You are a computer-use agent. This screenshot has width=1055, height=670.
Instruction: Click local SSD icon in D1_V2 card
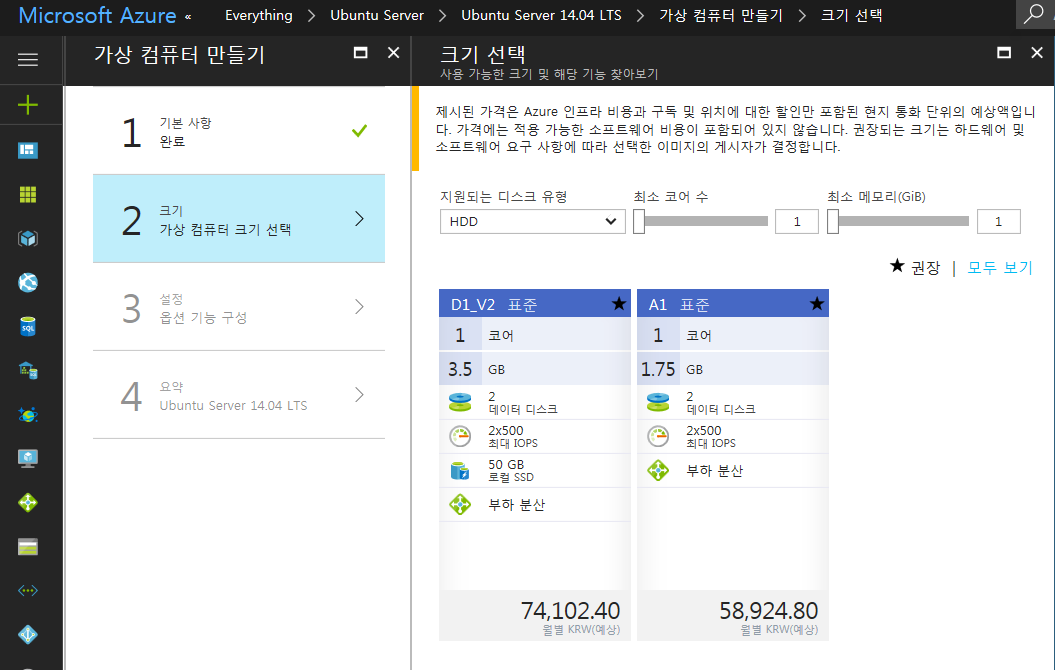[x=460, y=470]
